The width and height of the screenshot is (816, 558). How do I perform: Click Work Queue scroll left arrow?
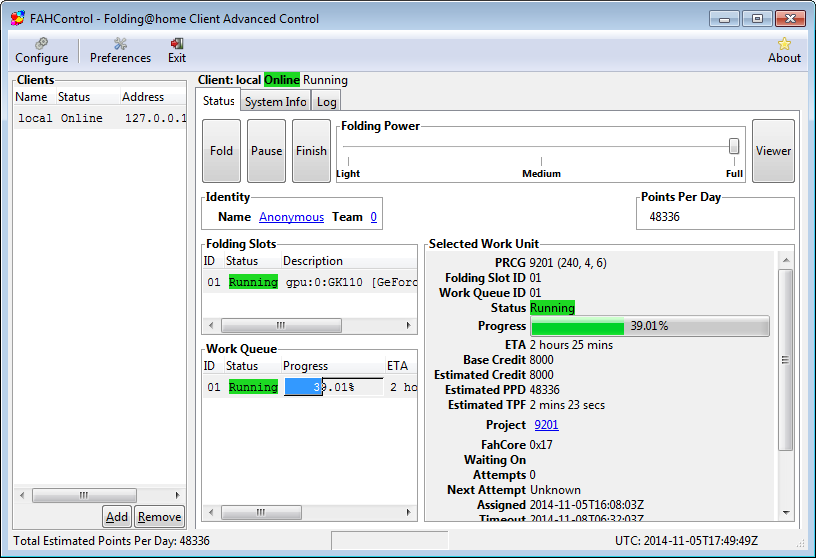tap(211, 512)
